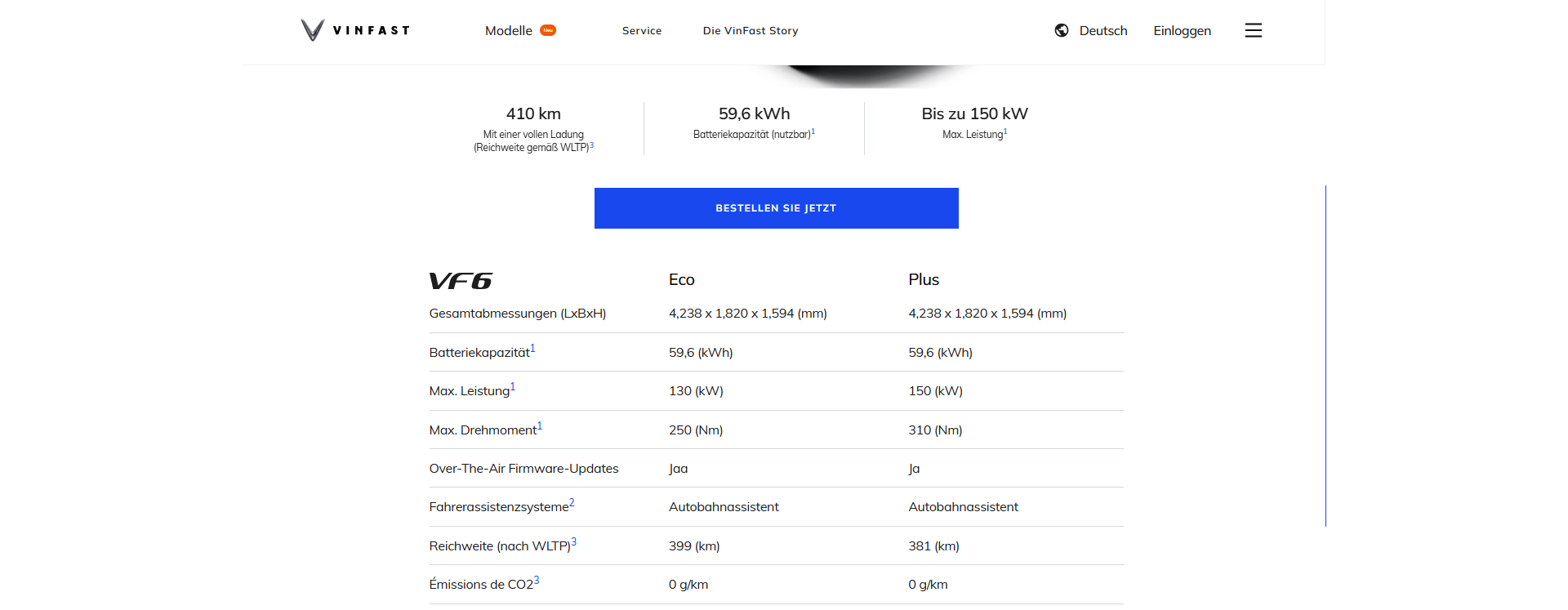Open the Service menu

(x=642, y=30)
